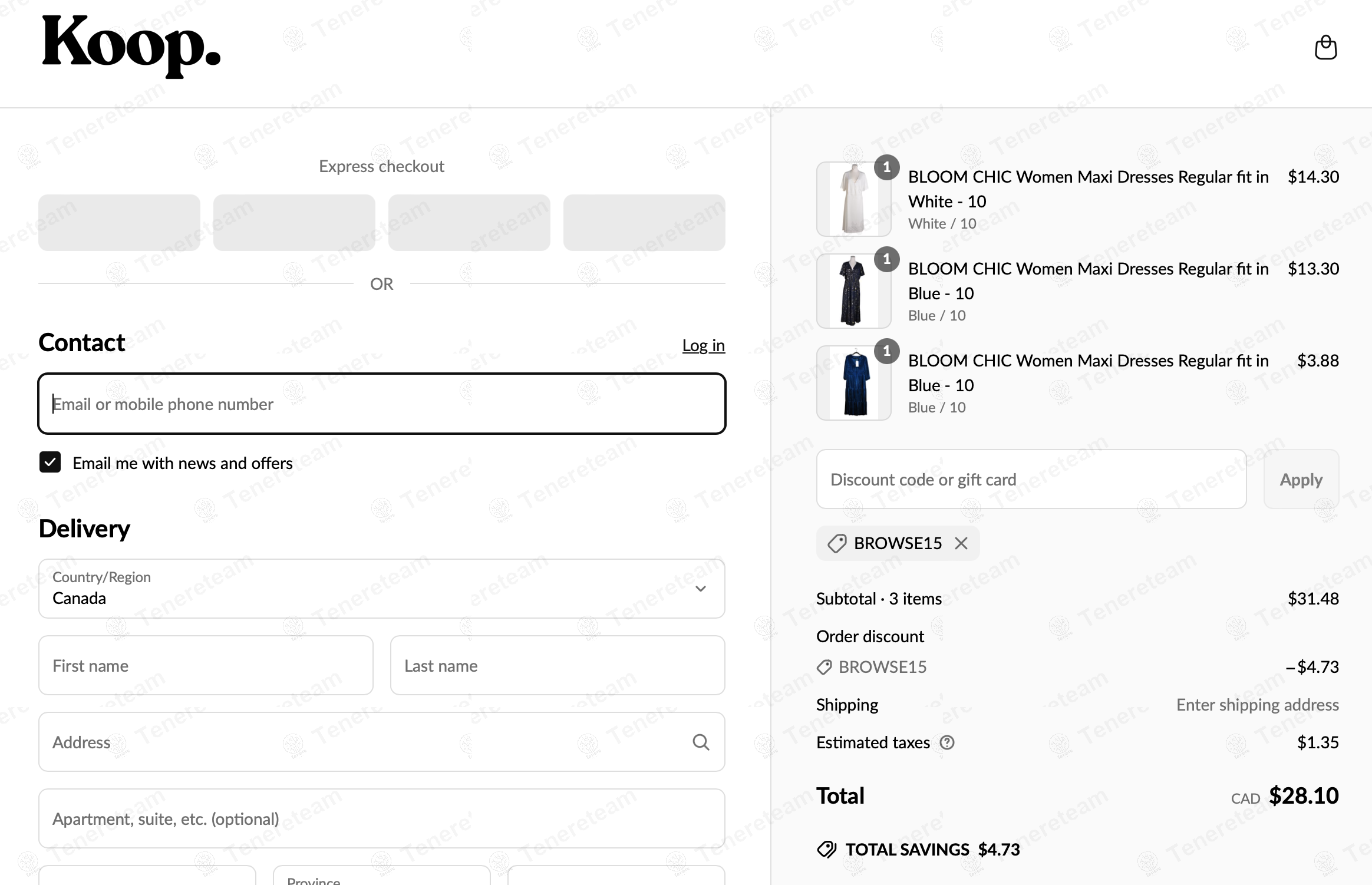The image size is (1372, 885).
Task: Click the $1.35 estimated taxes value
Action: pos(1318,742)
